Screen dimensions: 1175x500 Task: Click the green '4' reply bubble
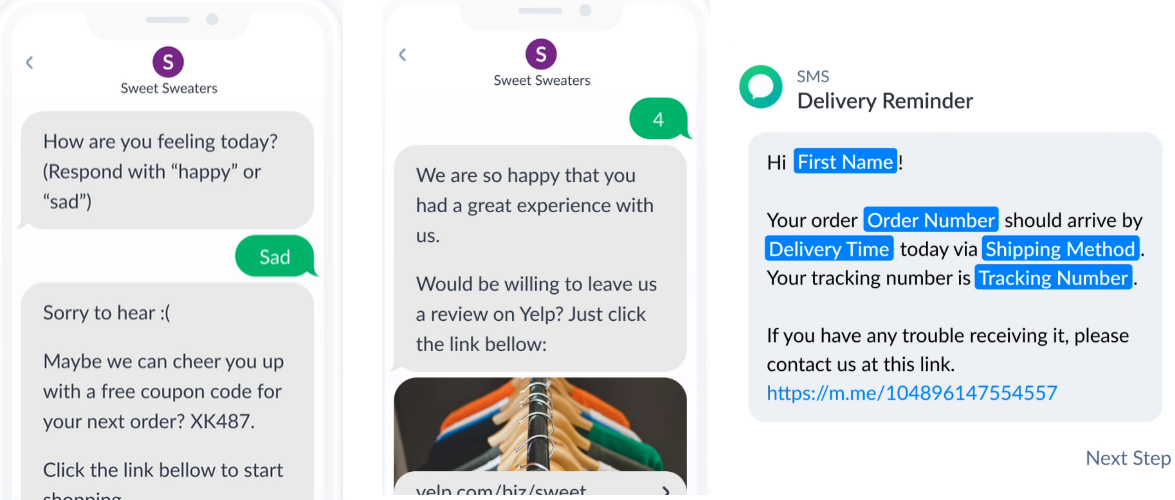click(660, 120)
